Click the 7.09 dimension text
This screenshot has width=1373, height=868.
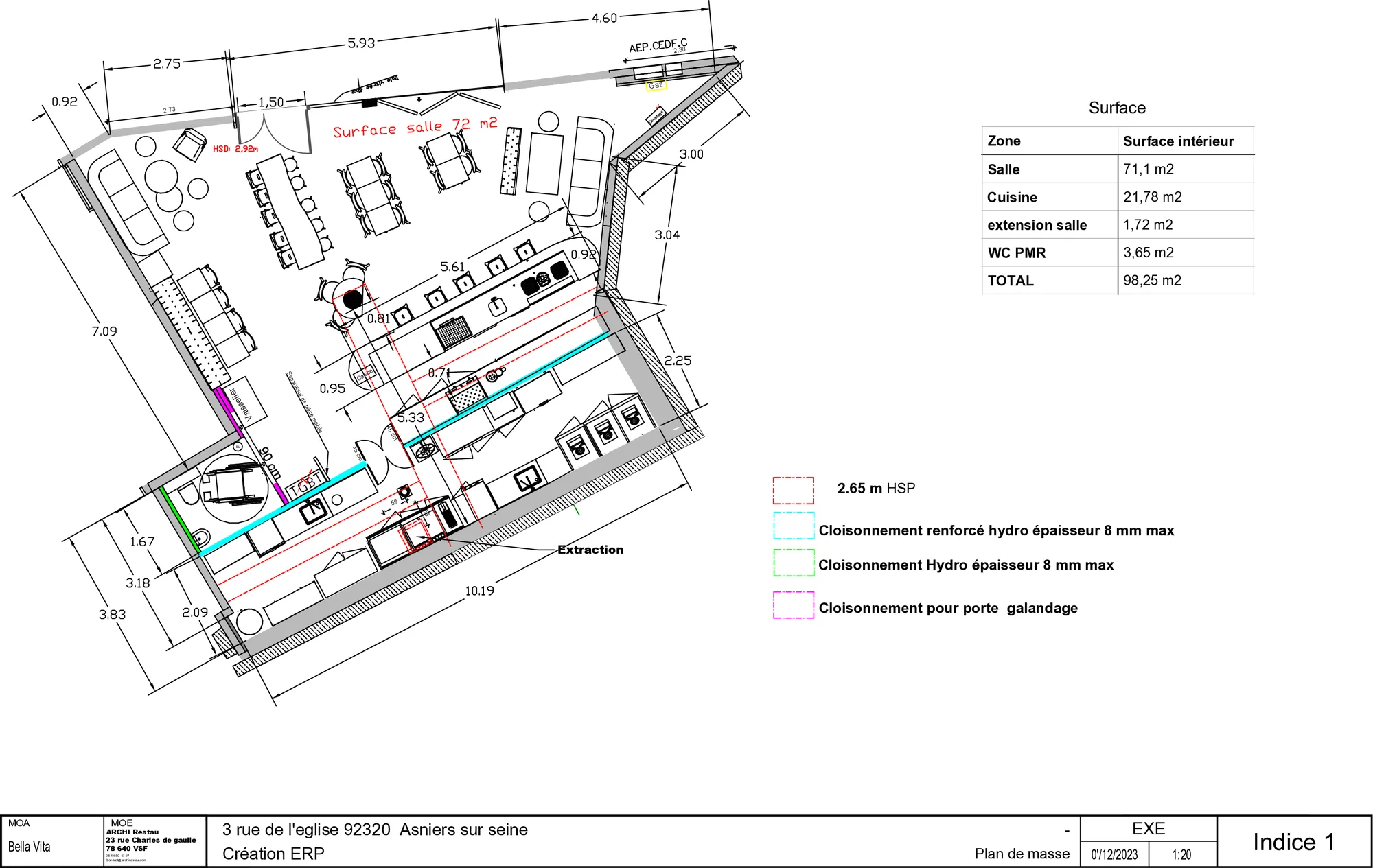coord(104,331)
